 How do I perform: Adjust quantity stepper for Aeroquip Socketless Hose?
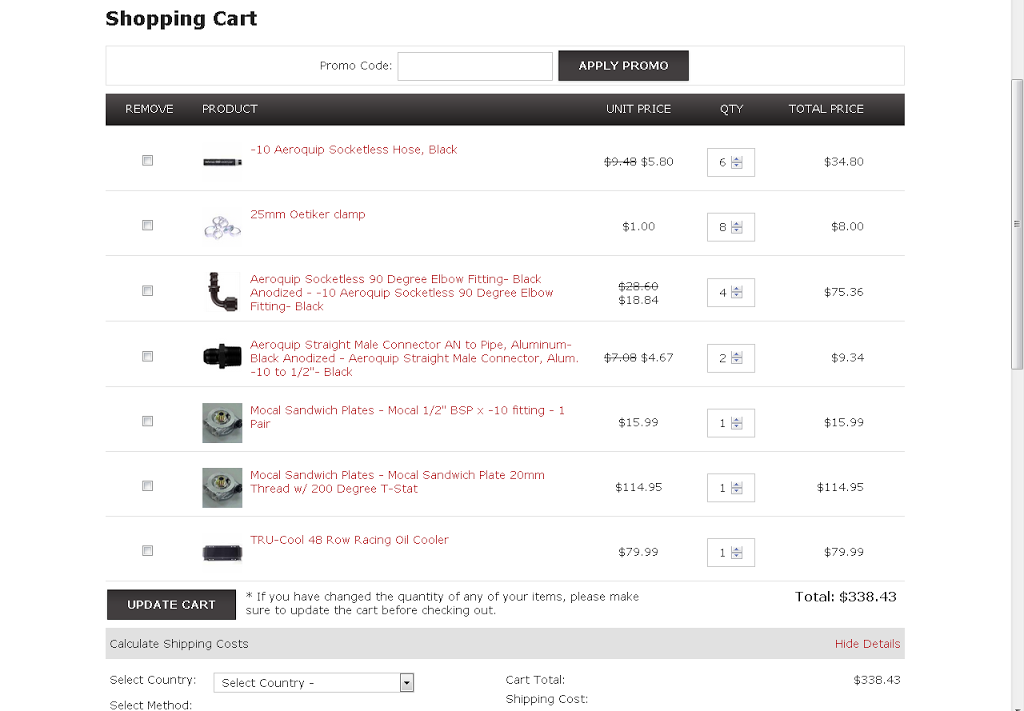[x=737, y=162]
